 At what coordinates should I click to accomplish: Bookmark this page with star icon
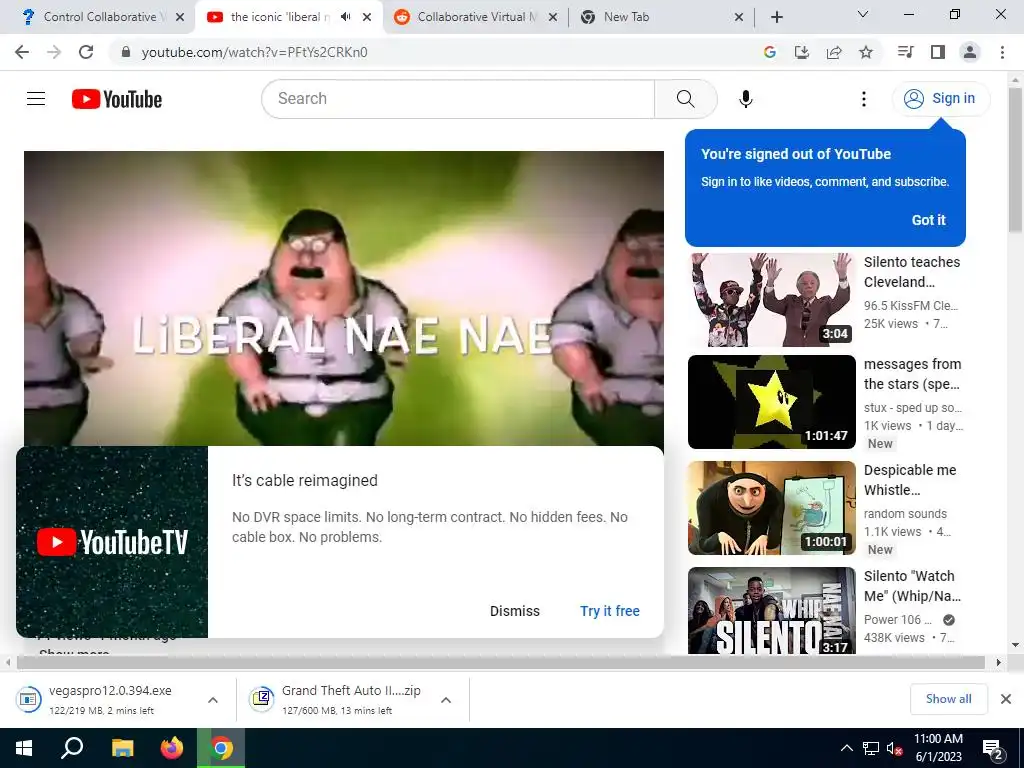(866, 52)
